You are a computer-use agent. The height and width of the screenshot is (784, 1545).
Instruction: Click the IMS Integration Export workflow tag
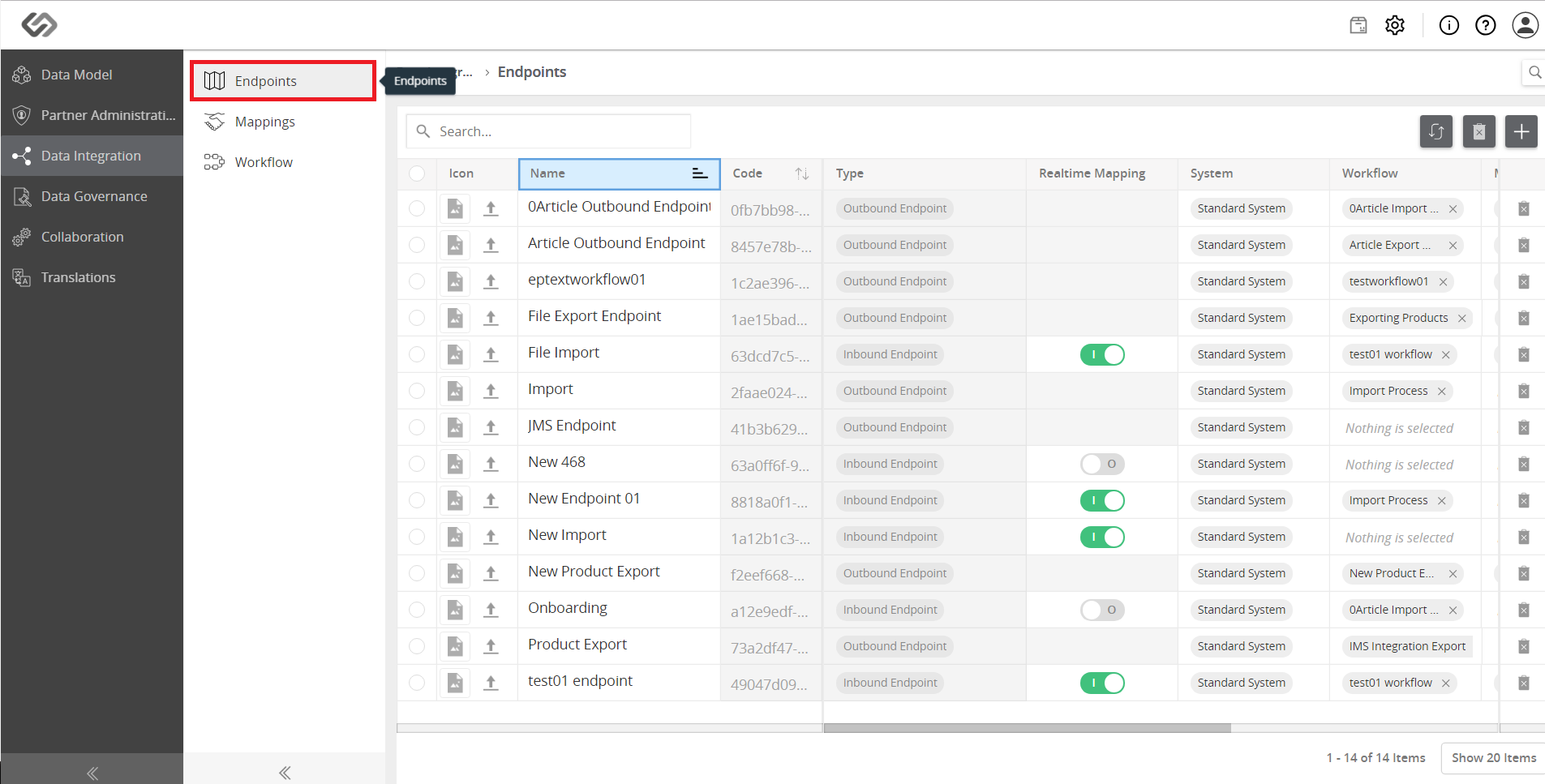(1407, 646)
